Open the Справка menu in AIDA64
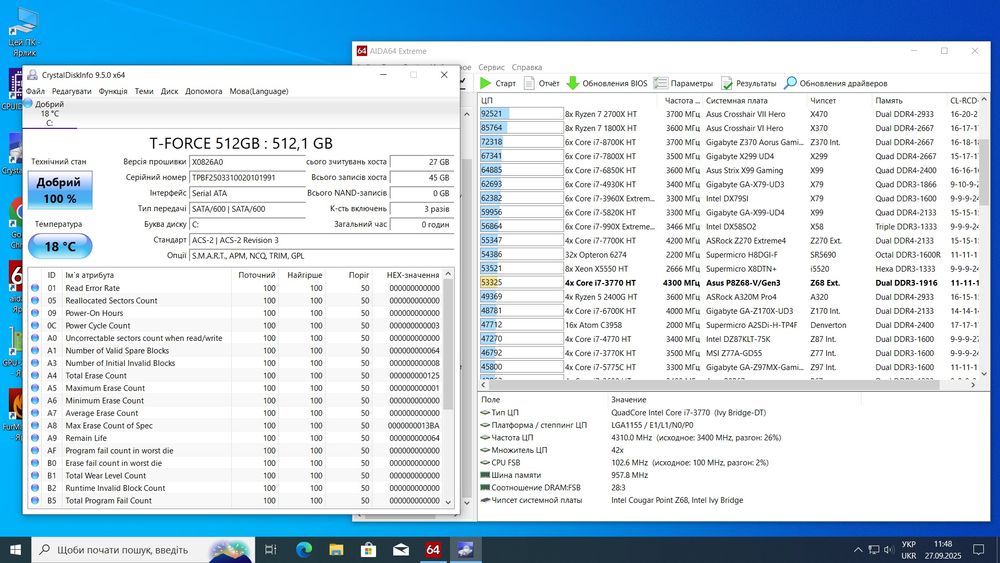 tap(527, 67)
